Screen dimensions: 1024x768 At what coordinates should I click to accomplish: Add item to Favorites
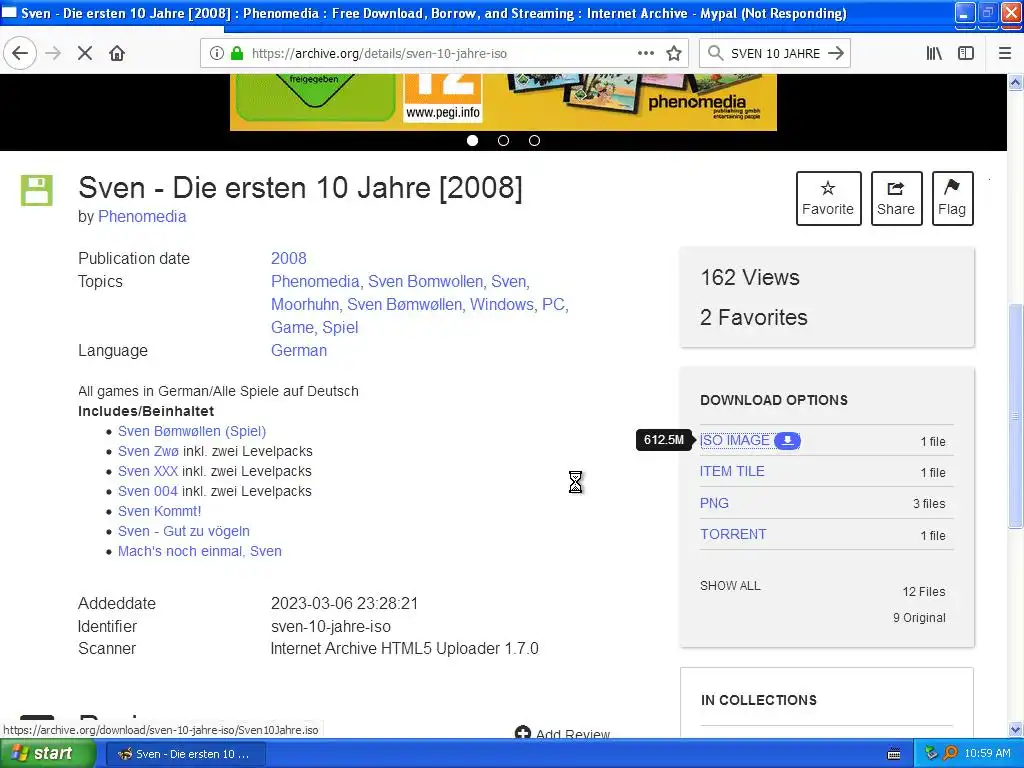pos(828,199)
